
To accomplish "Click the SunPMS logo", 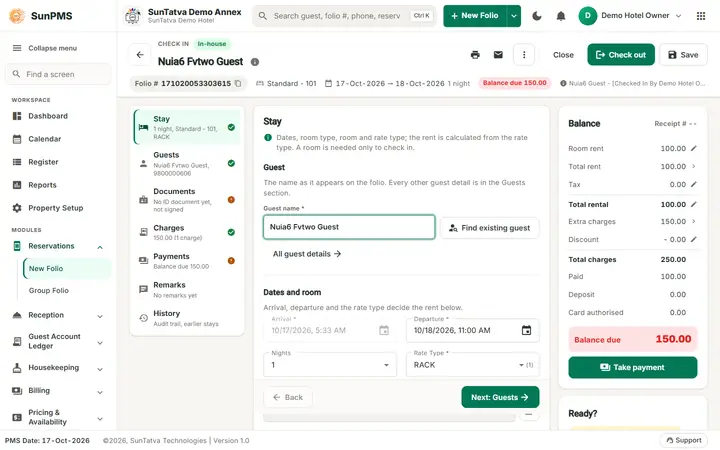I will click(x=17, y=16).
